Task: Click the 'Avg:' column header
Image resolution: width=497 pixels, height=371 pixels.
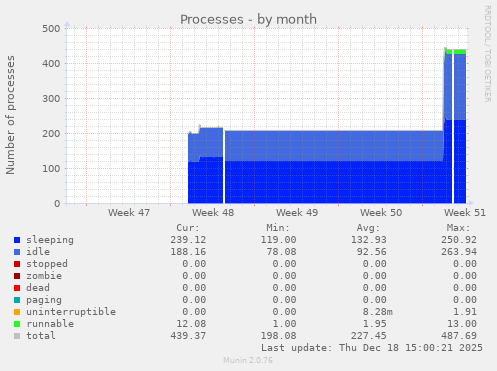Action: coord(368,228)
